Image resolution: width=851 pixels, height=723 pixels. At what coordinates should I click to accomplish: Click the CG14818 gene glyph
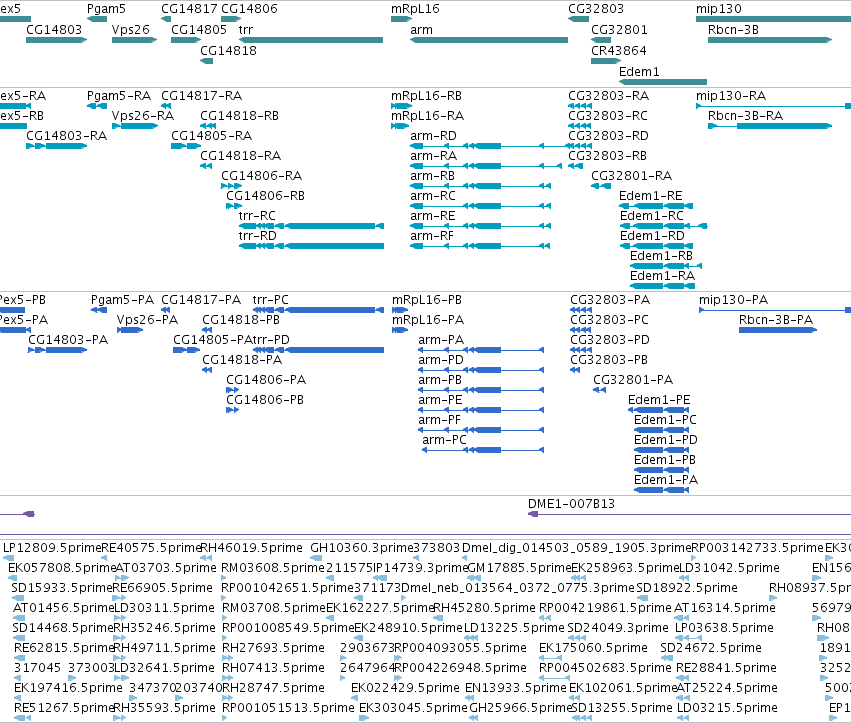click(206, 61)
